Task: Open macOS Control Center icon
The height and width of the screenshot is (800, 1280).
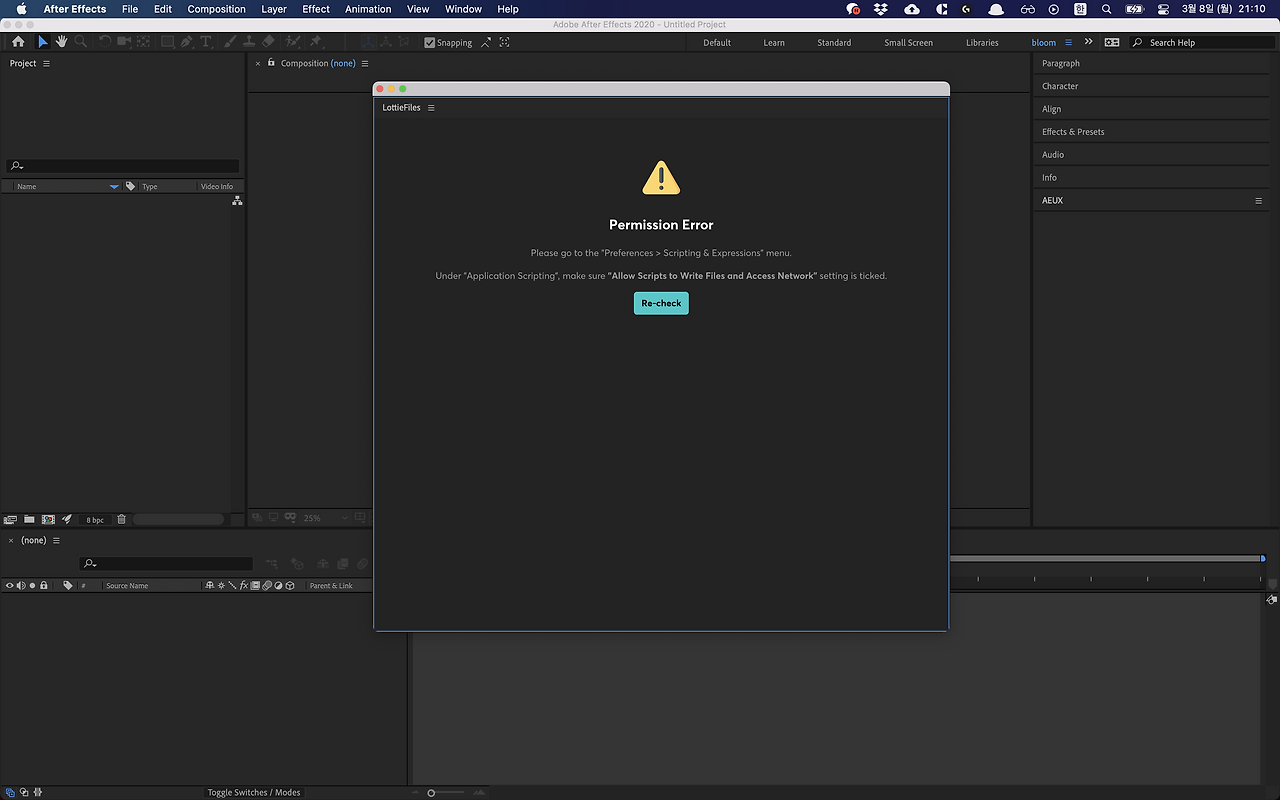Action: 1164,9
